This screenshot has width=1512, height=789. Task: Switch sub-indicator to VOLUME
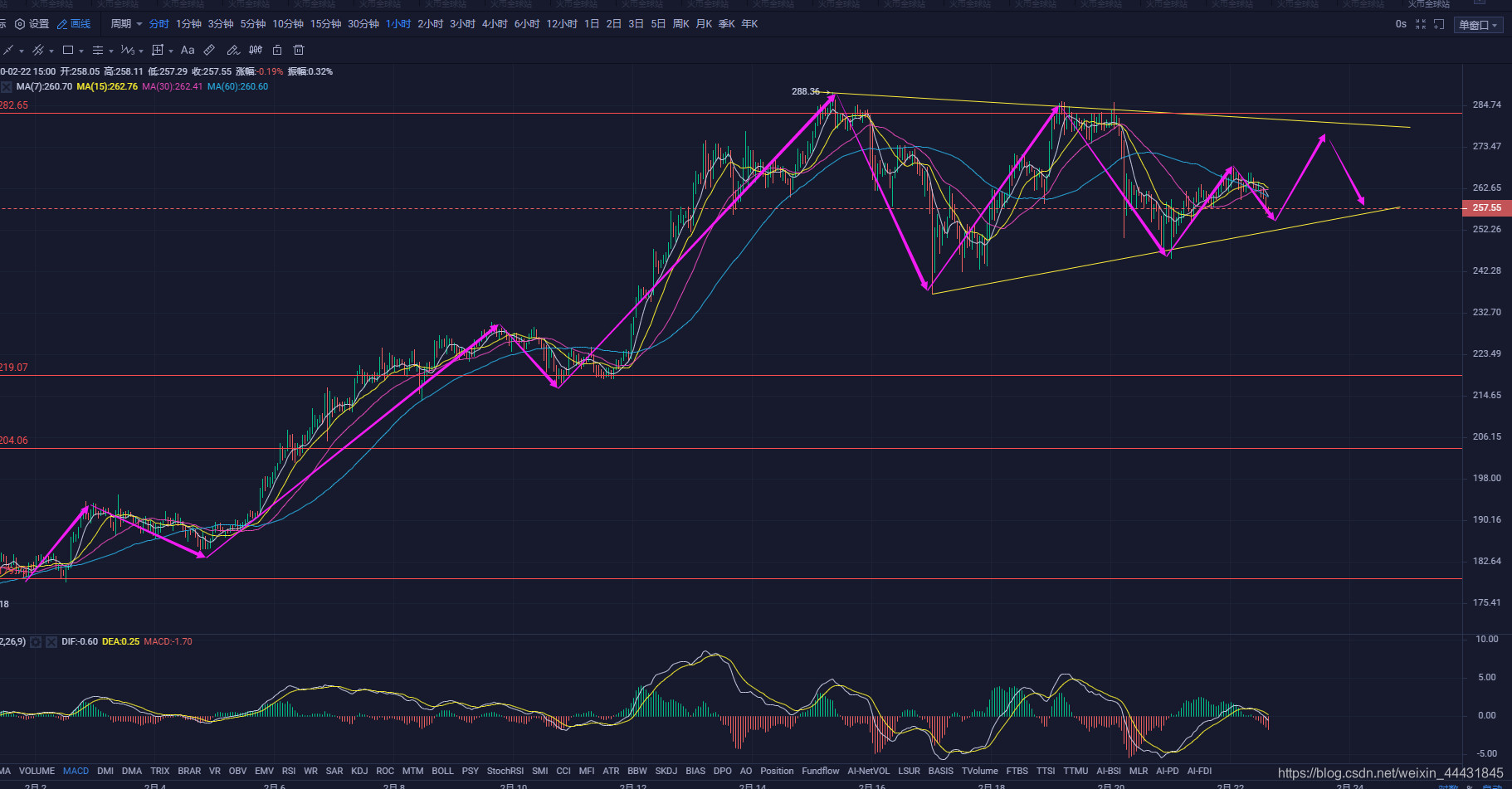pos(37,771)
